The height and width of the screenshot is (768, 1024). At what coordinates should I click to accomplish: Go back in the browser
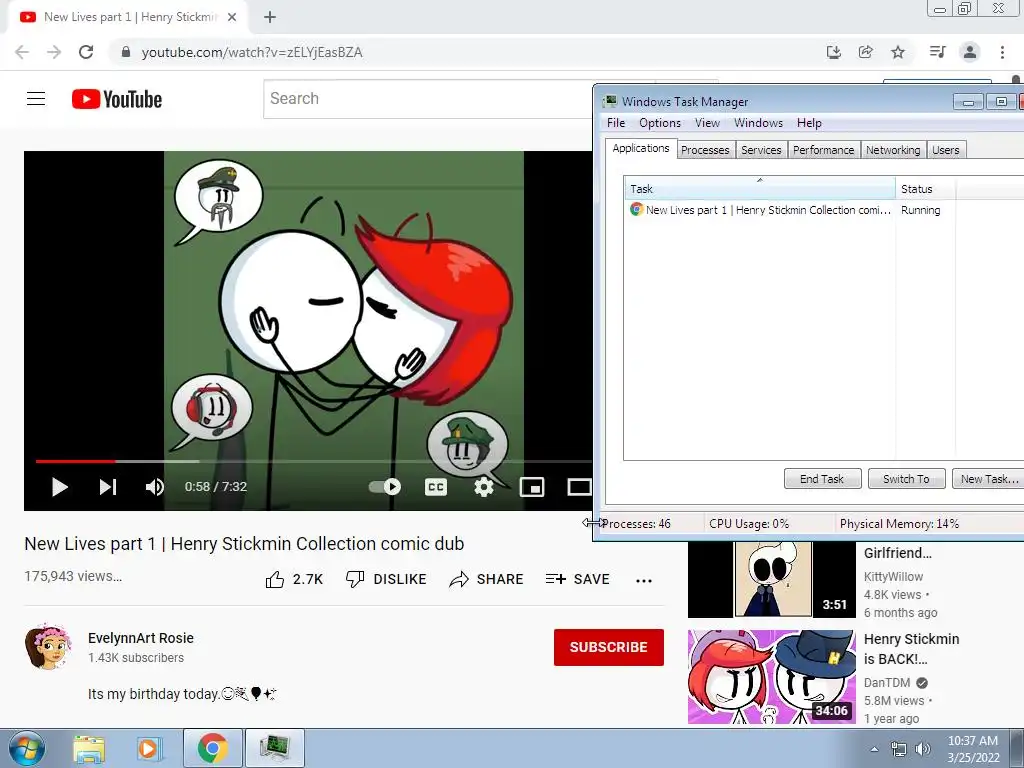click(x=22, y=52)
